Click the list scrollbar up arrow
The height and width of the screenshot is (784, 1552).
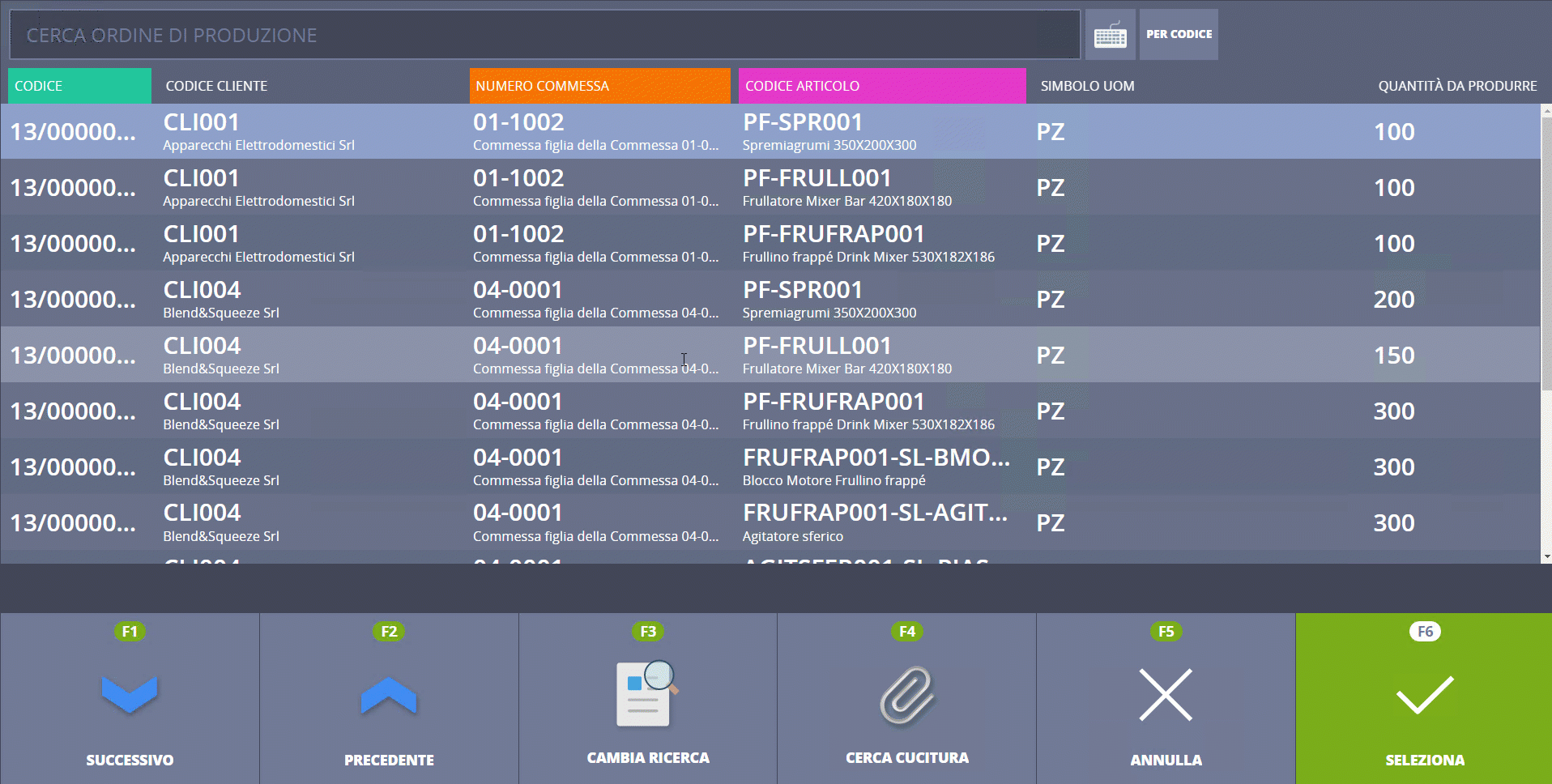click(1546, 110)
